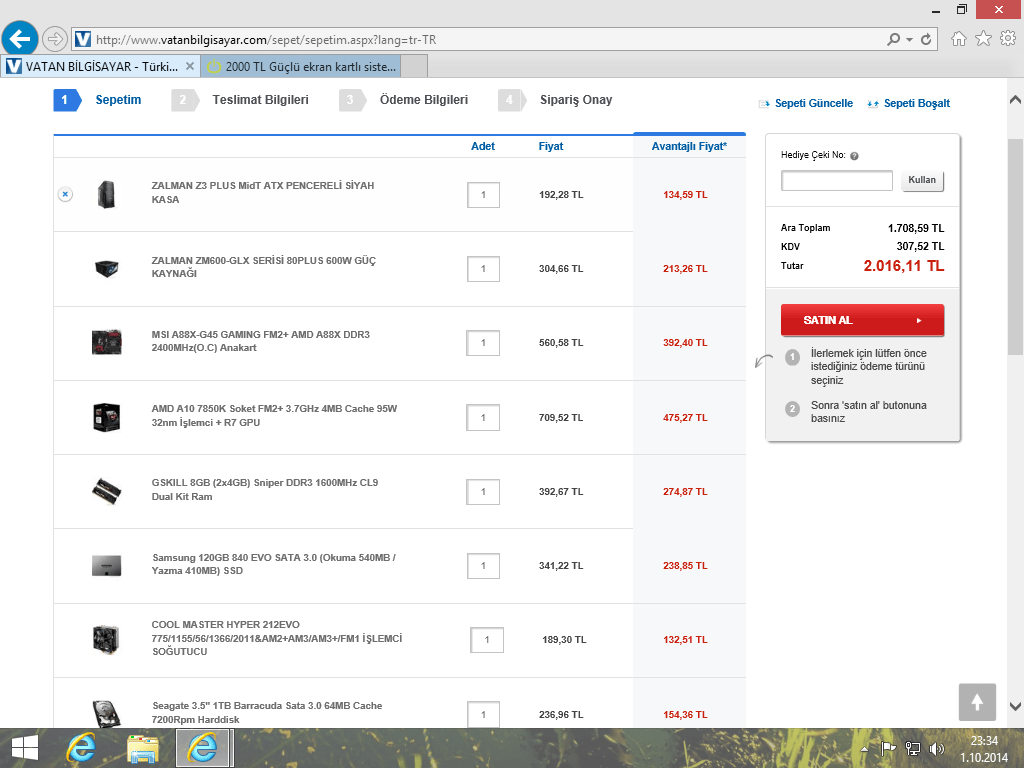Click quantity field for ZALMAN Z3 PLUS
The image size is (1024, 768).
(483, 195)
